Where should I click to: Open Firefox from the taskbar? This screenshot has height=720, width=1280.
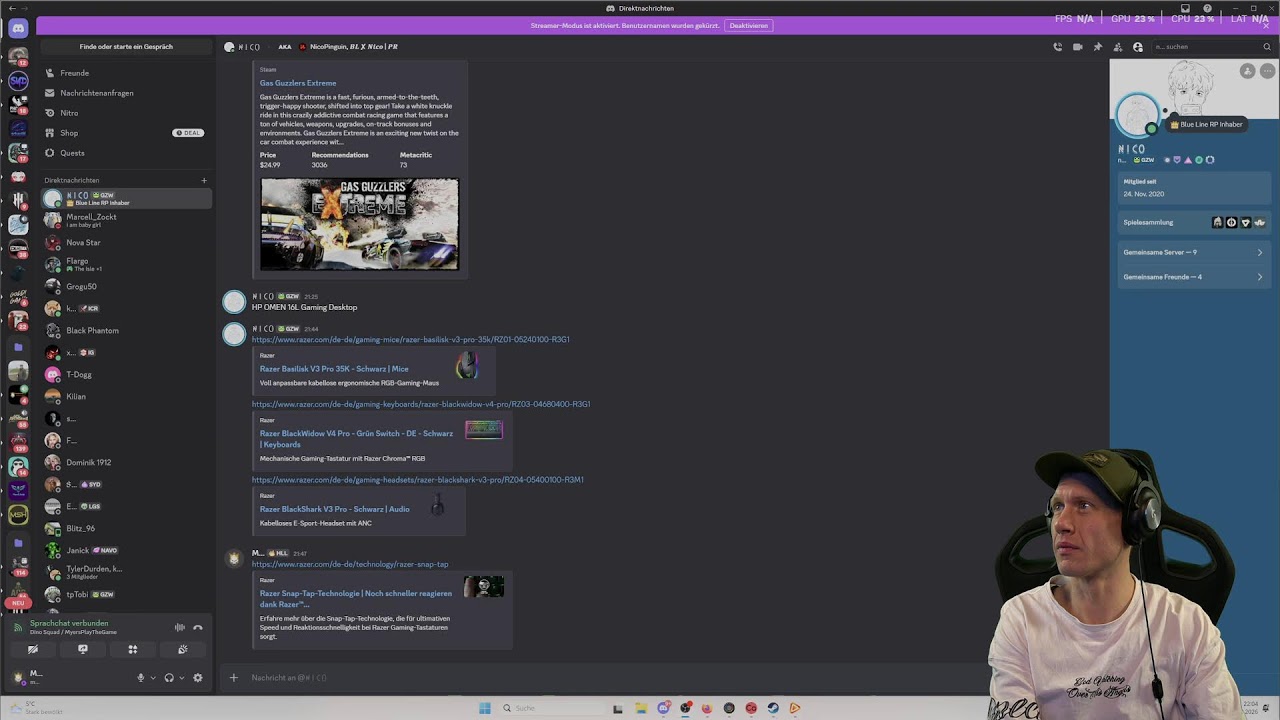click(x=707, y=708)
